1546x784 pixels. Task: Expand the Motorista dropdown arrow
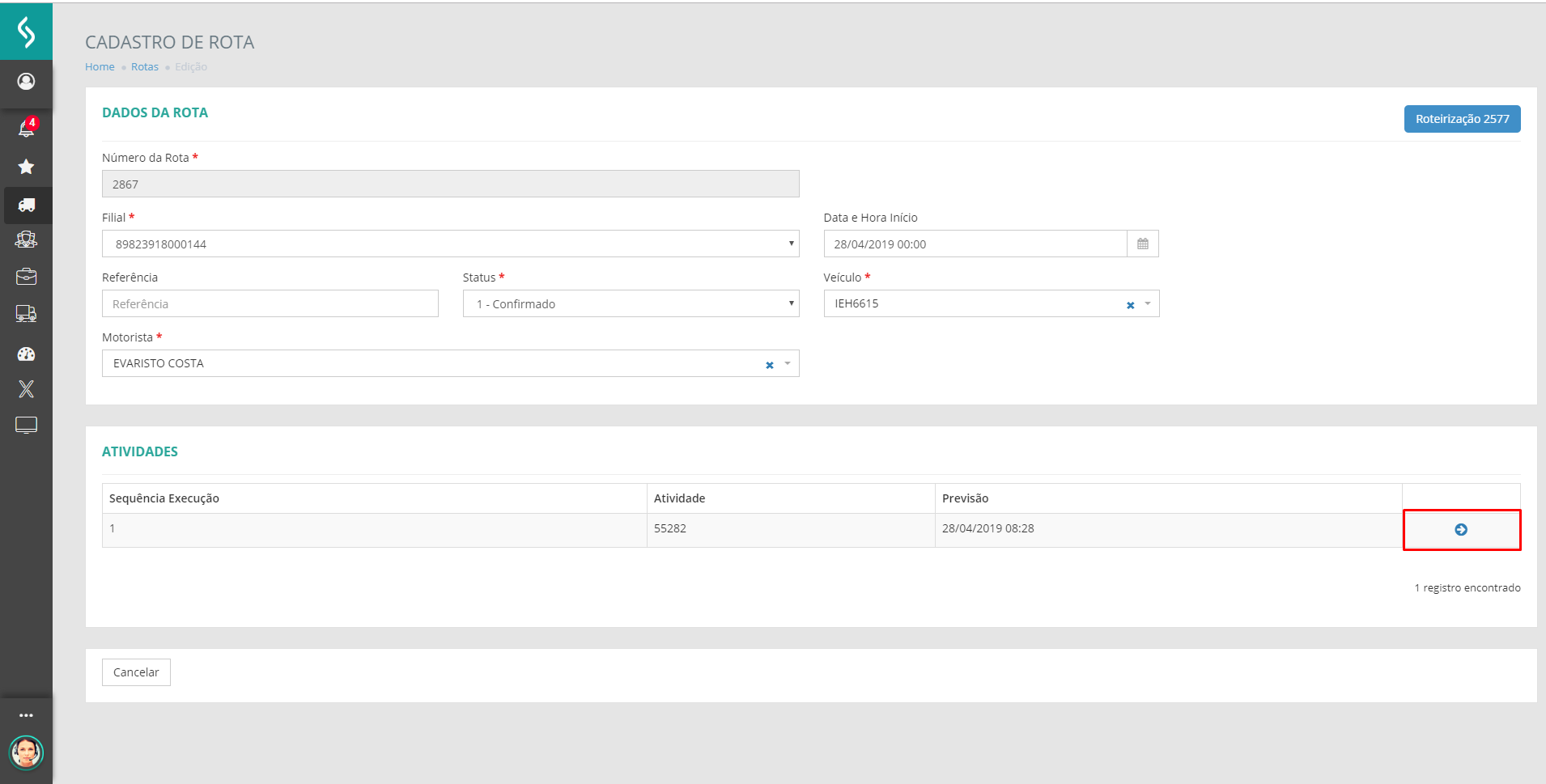click(x=788, y=363)
